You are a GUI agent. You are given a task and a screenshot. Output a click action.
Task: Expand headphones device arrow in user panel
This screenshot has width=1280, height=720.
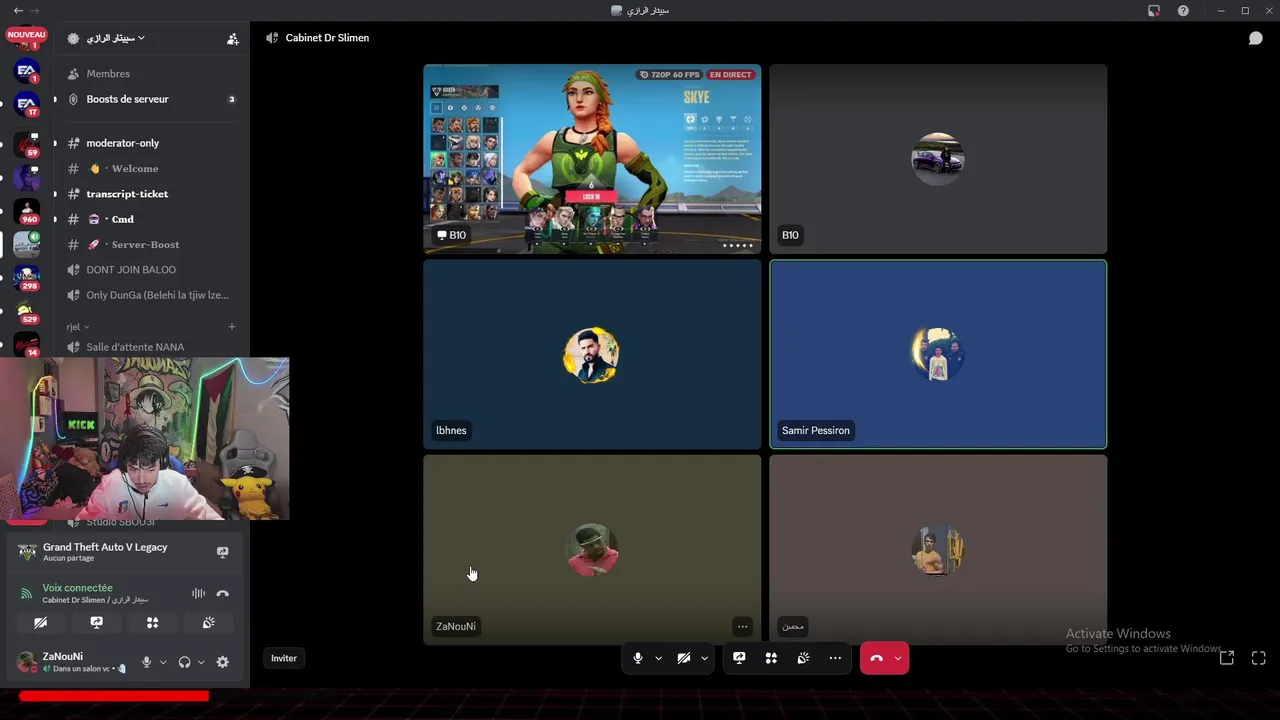tap(201, 662)
